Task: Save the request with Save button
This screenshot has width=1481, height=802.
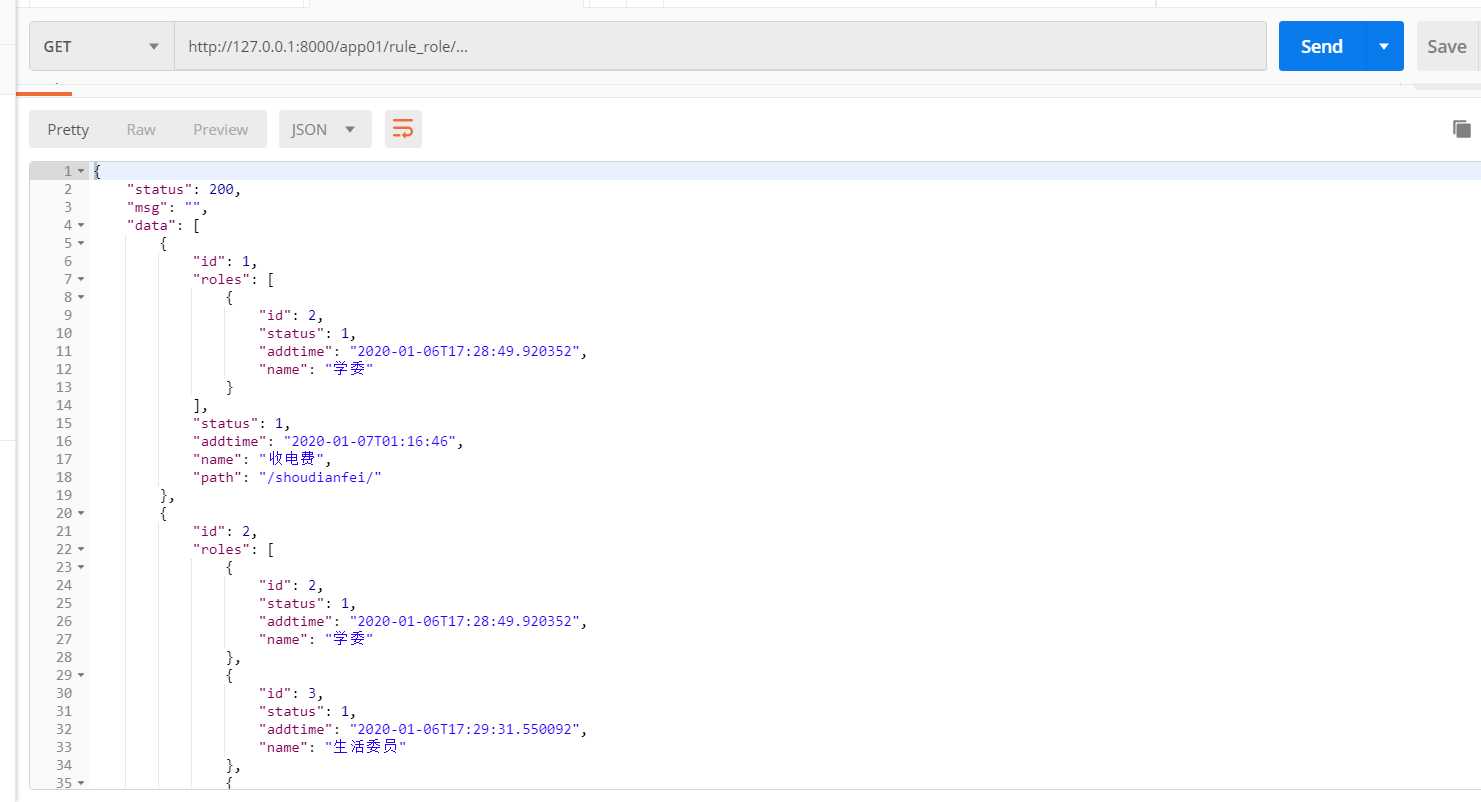Action: point(1446,47)
